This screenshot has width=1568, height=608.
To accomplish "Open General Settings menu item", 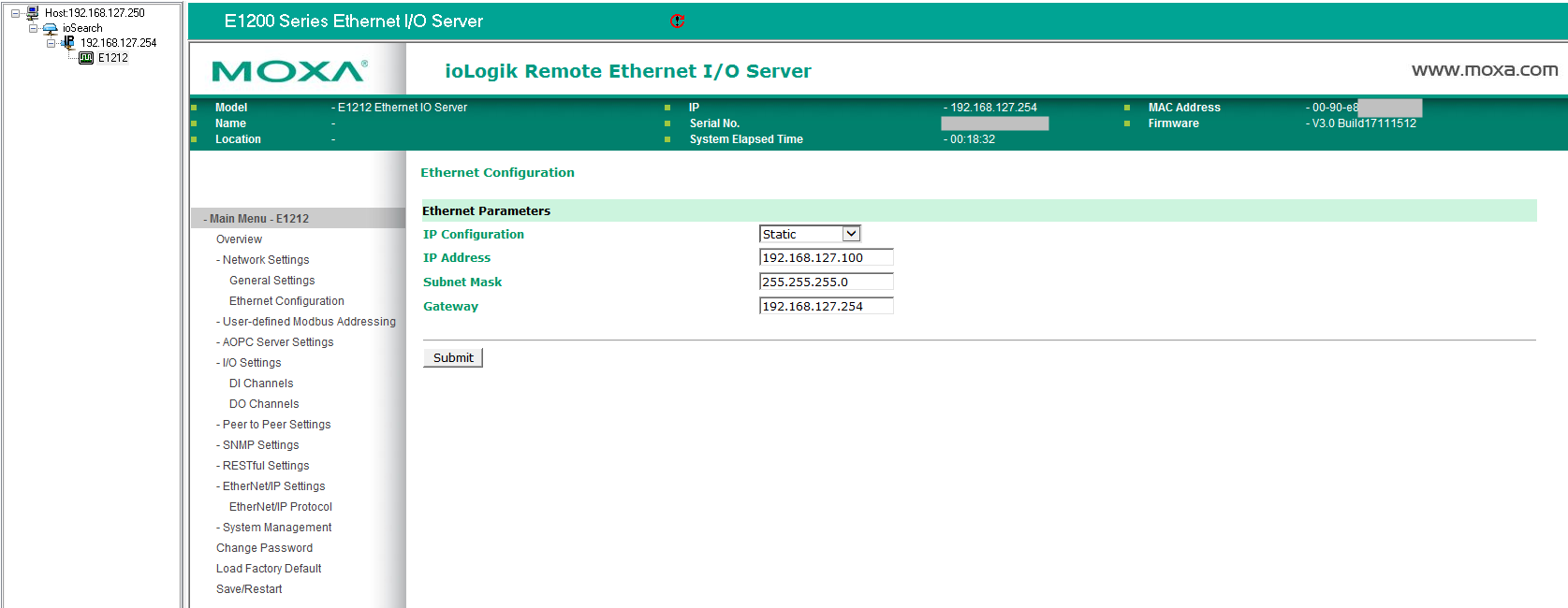I will click(271, 281).
